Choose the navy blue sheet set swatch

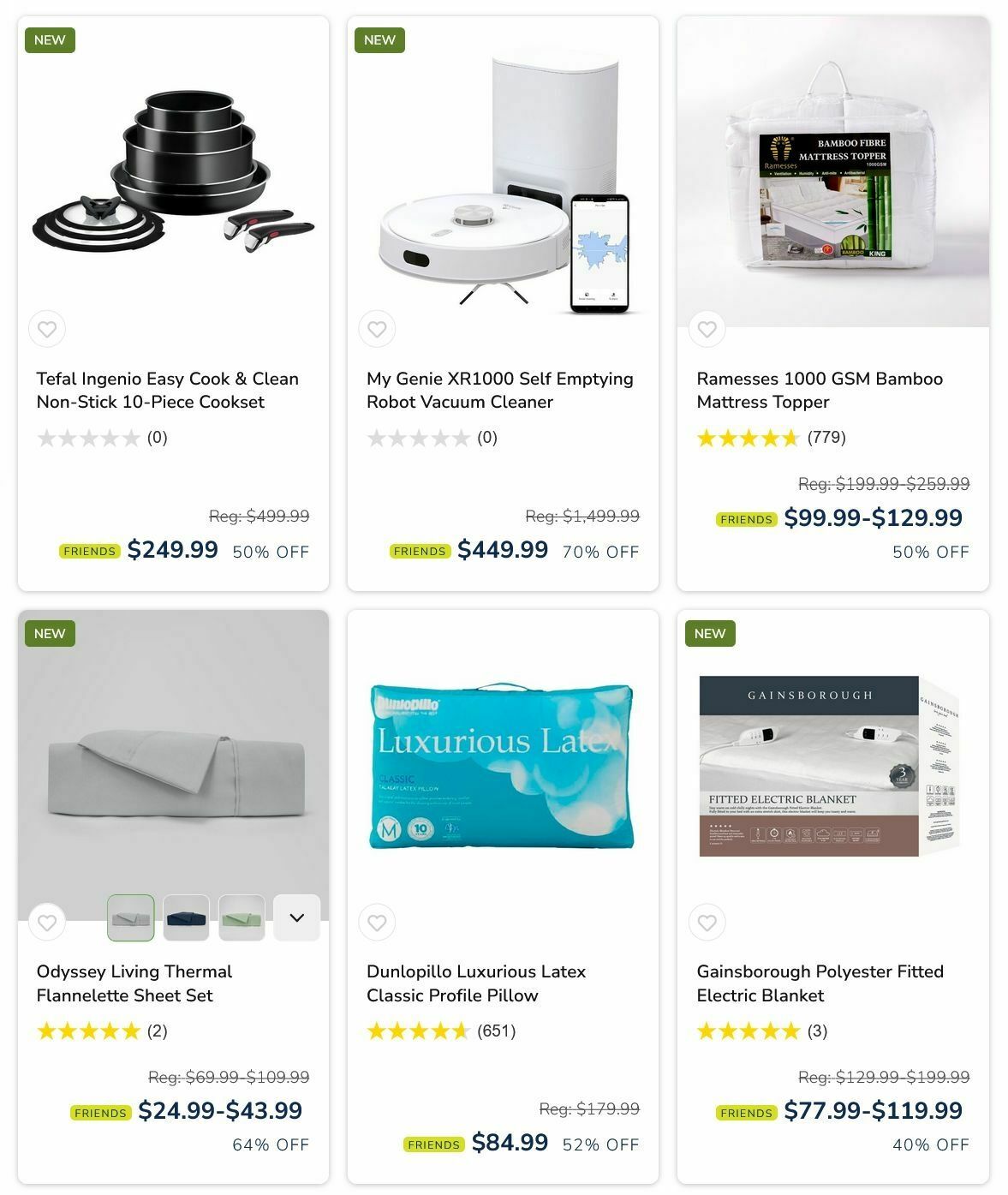pyautogui.click(x=186, y=917)
